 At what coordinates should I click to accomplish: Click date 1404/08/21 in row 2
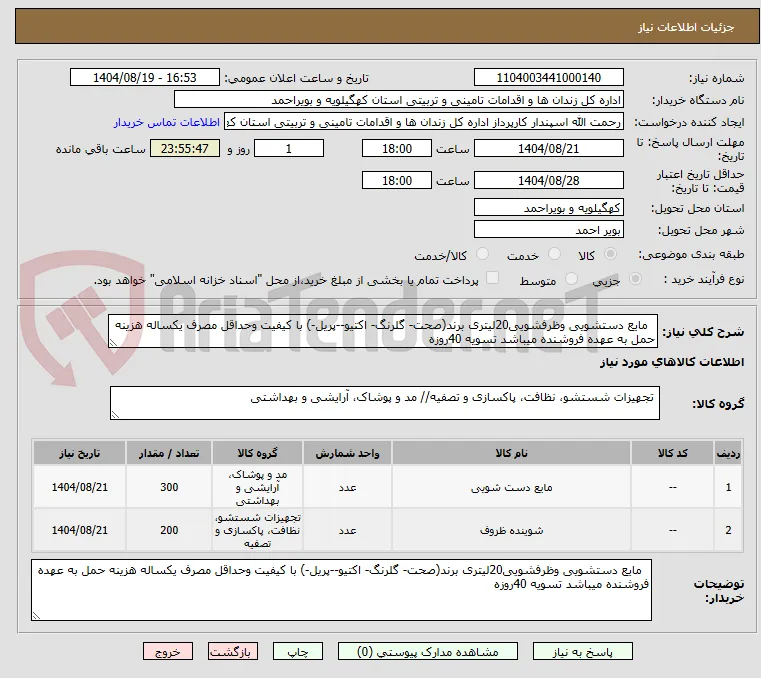pyautogui.click(x=79, y=530)
